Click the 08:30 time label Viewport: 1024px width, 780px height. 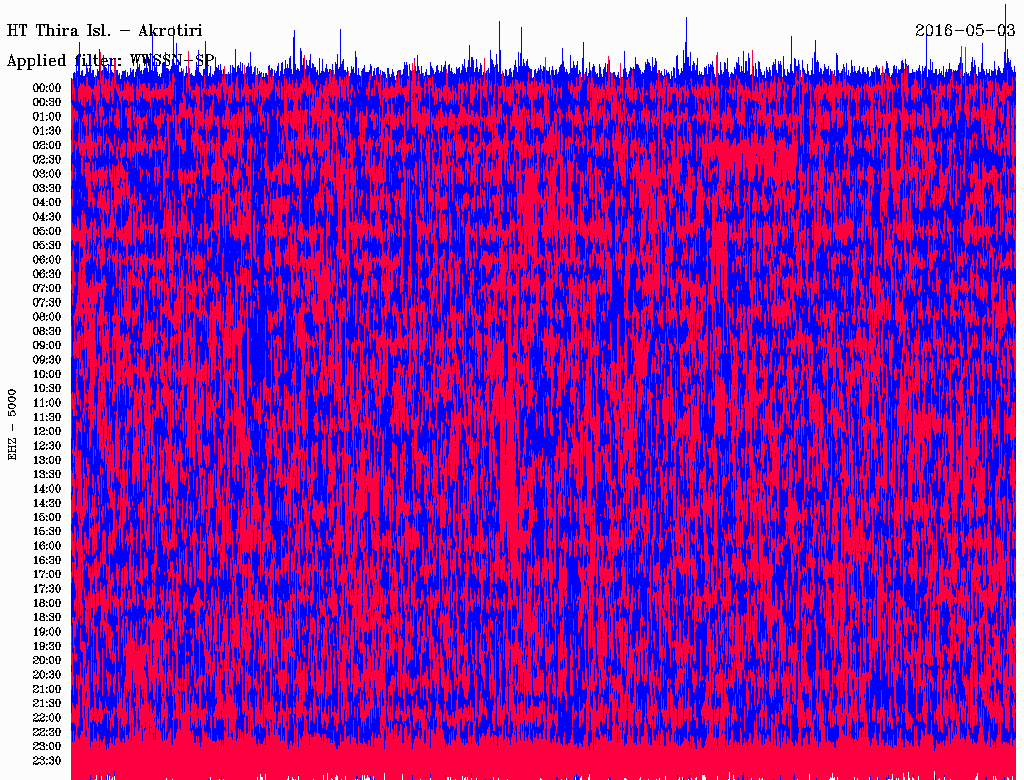coord(47,331)
